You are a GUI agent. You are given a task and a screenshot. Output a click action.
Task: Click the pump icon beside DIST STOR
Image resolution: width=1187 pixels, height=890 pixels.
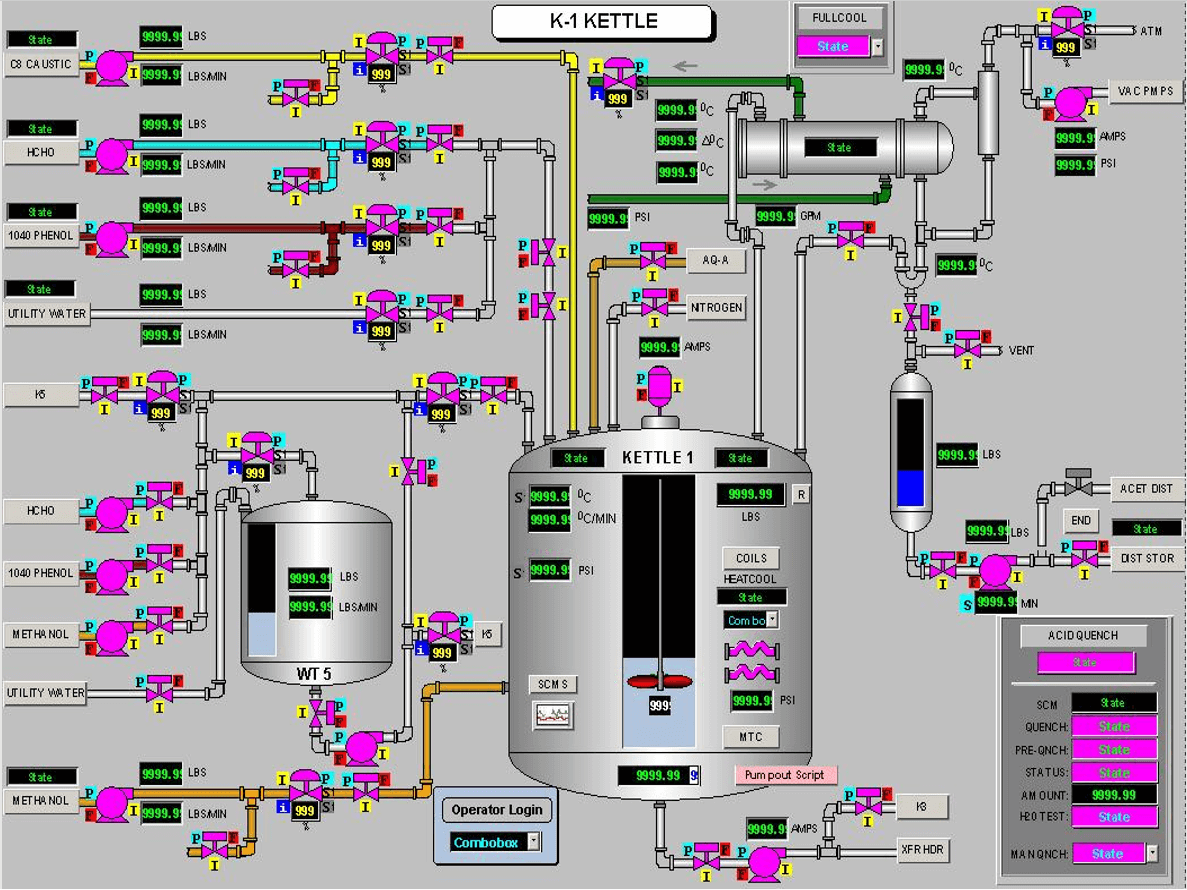[995, 571]
